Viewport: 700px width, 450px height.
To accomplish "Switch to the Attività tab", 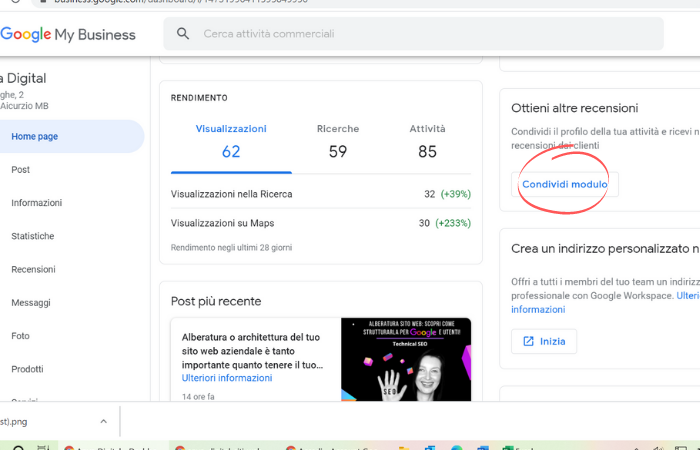I will 427,142.
